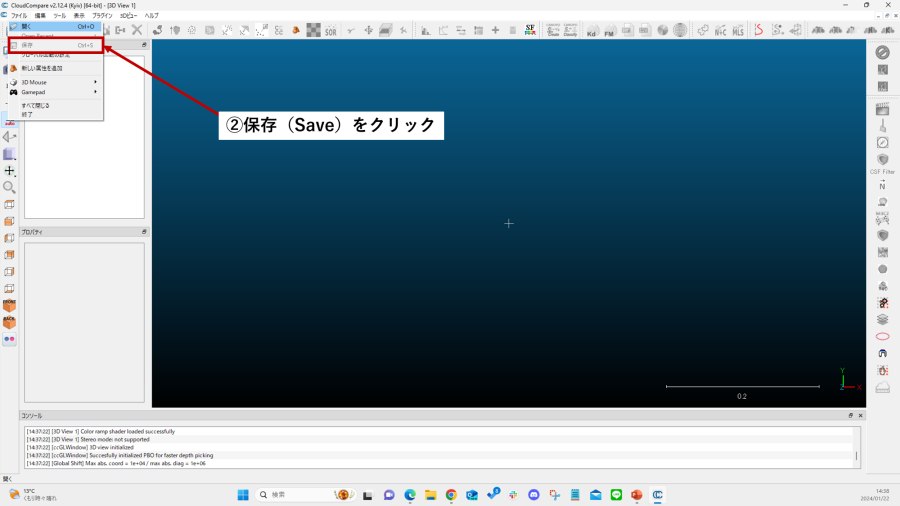Choose 開く (Open) Ctrl+O in the File menu
The height and width of the screenshot is (506, 900).
pyautogui.click(x=56, y=26)
